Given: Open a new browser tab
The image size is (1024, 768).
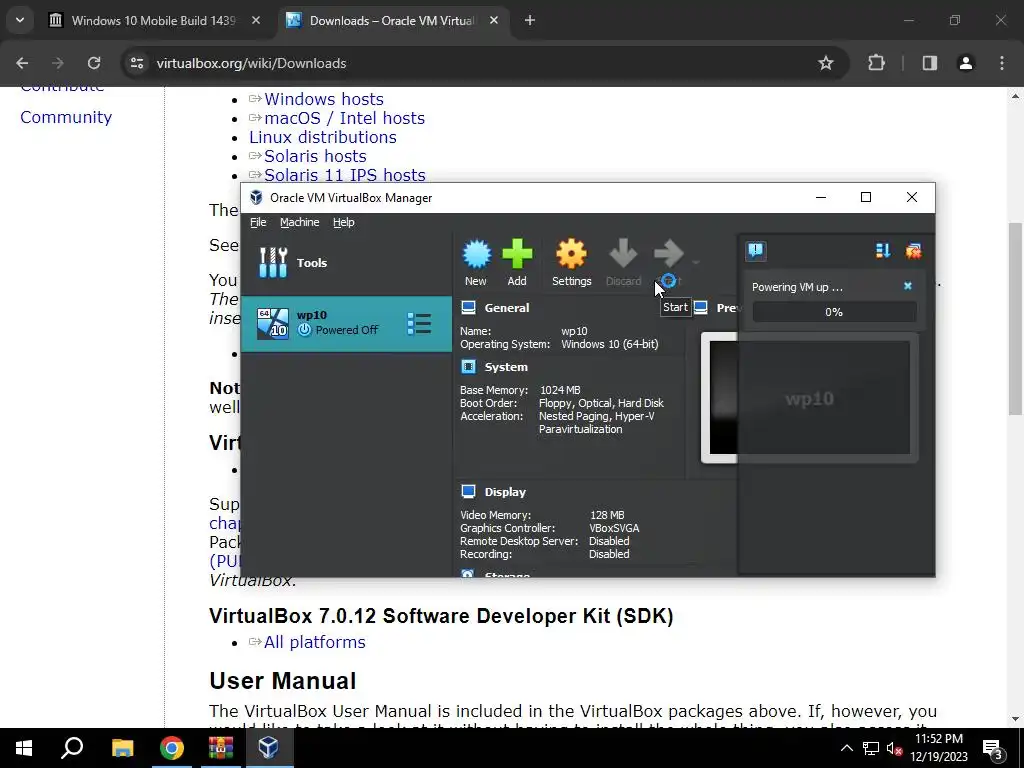Looking at the screenshot, I should click(530, 21).
